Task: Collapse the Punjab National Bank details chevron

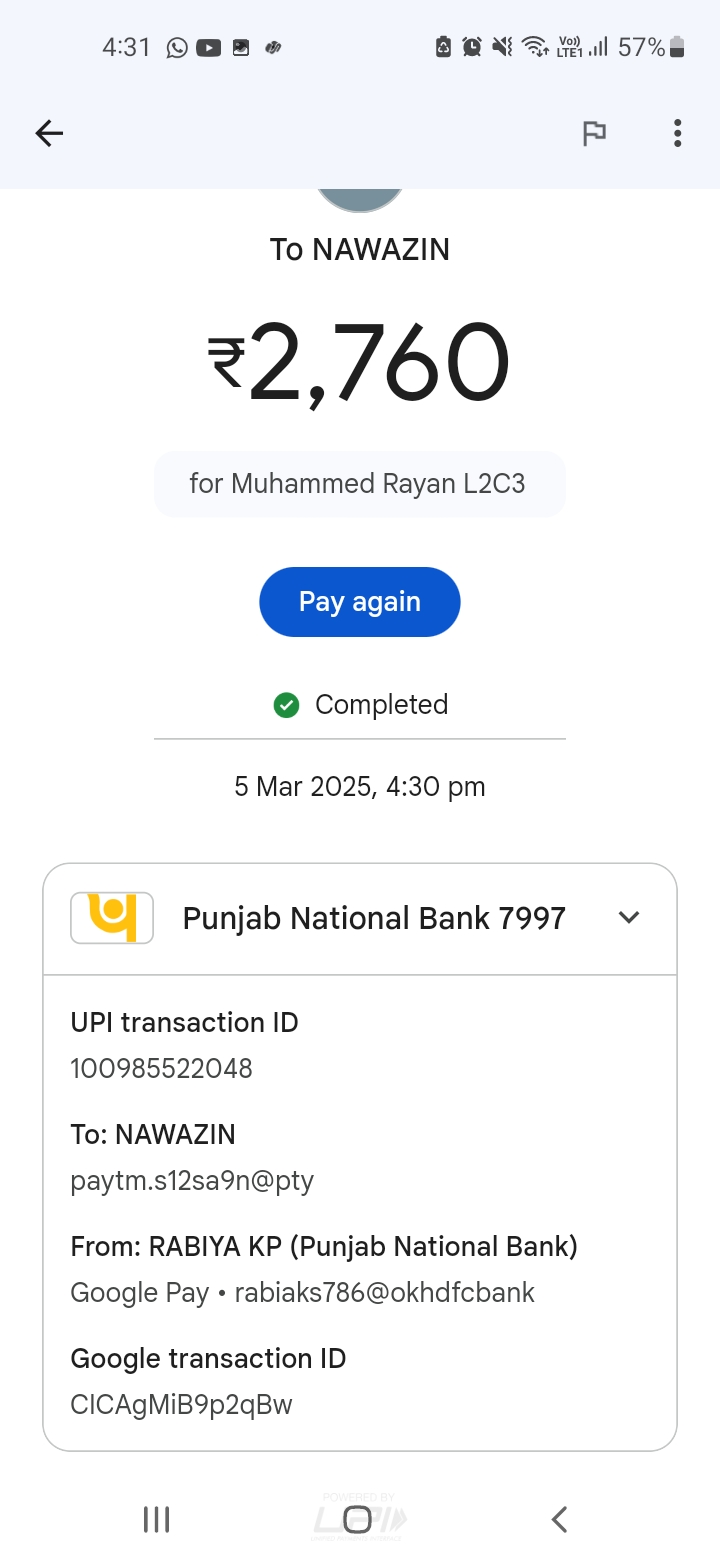Action: (629, 917)
